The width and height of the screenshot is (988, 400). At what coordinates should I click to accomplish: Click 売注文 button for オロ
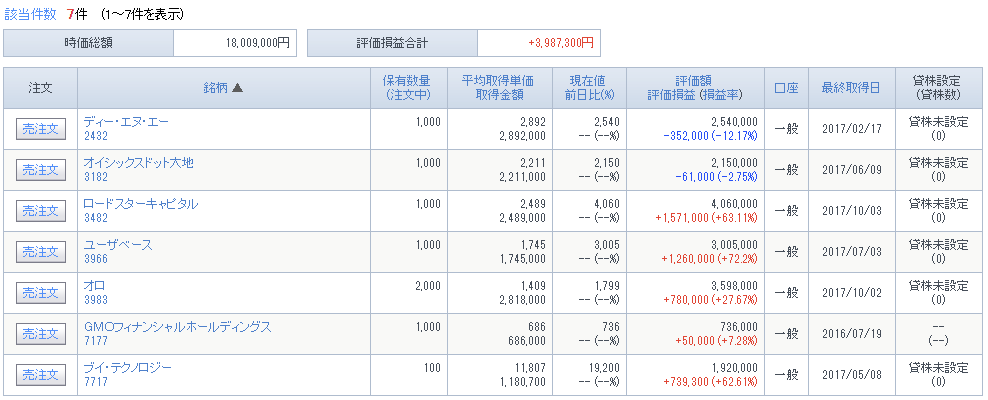coord(40,293)
